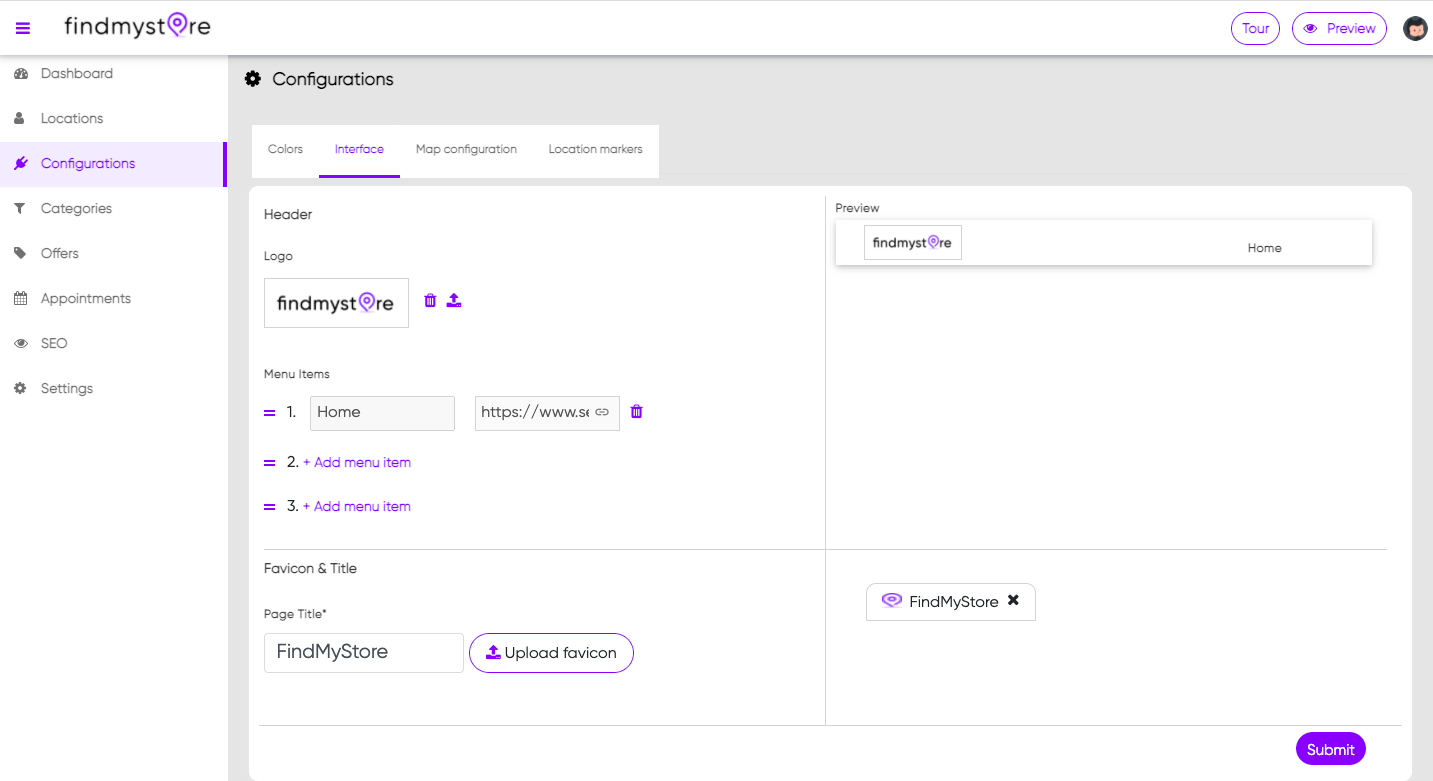
Task: Open the Preview with eye icon
Action: [x=1339, y=28]
